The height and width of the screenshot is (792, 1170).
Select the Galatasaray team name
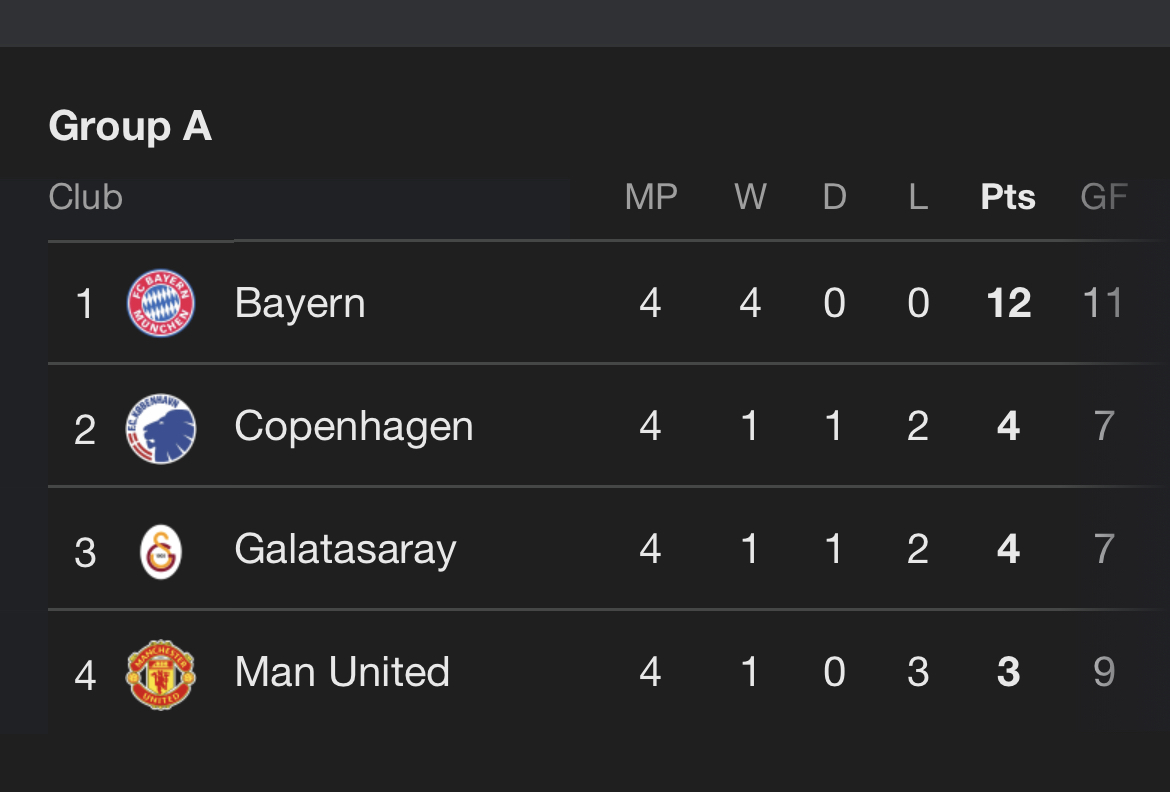pos(345,550)
